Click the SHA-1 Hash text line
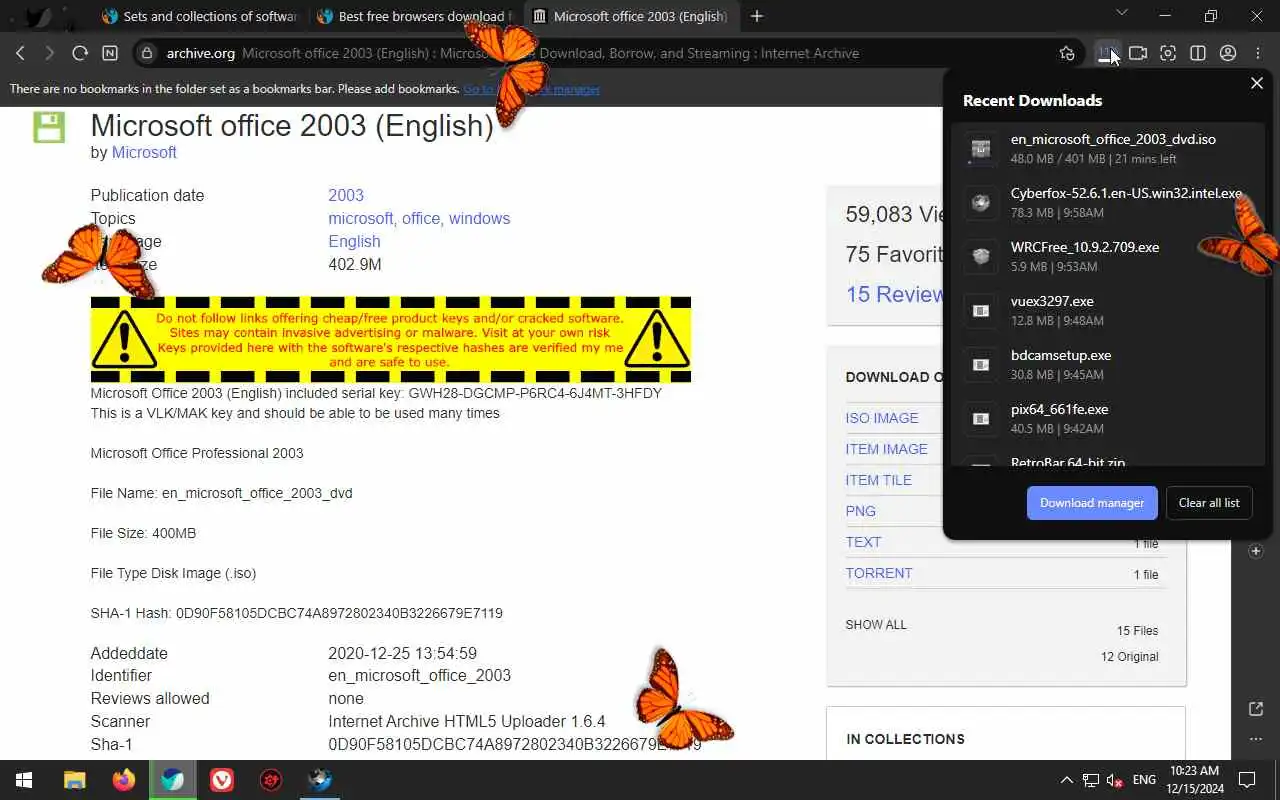1280x800 pixels. point(297,613)
